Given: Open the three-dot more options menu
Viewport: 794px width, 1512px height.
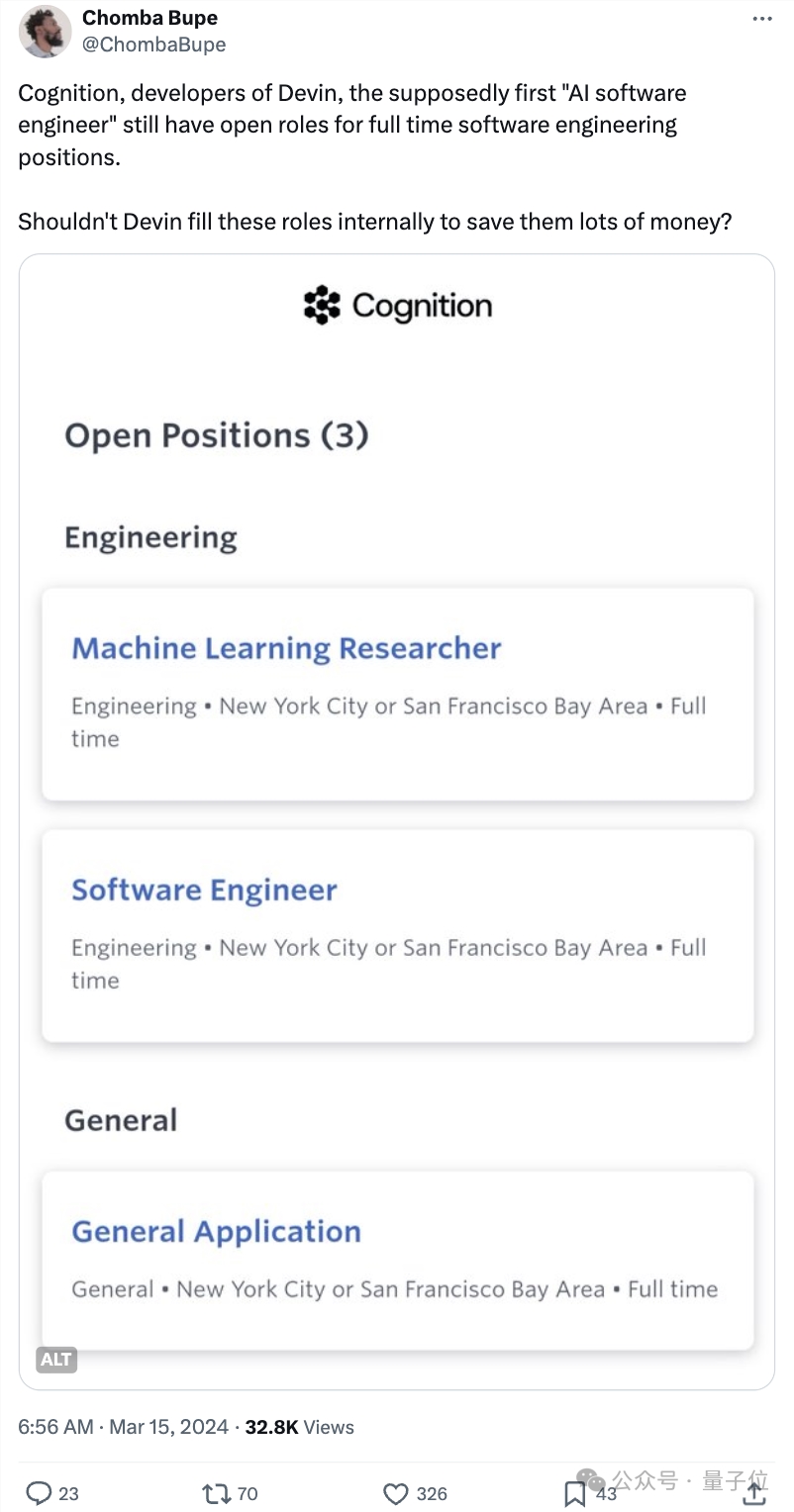Looking at the screenshot, I should (761, 19).
